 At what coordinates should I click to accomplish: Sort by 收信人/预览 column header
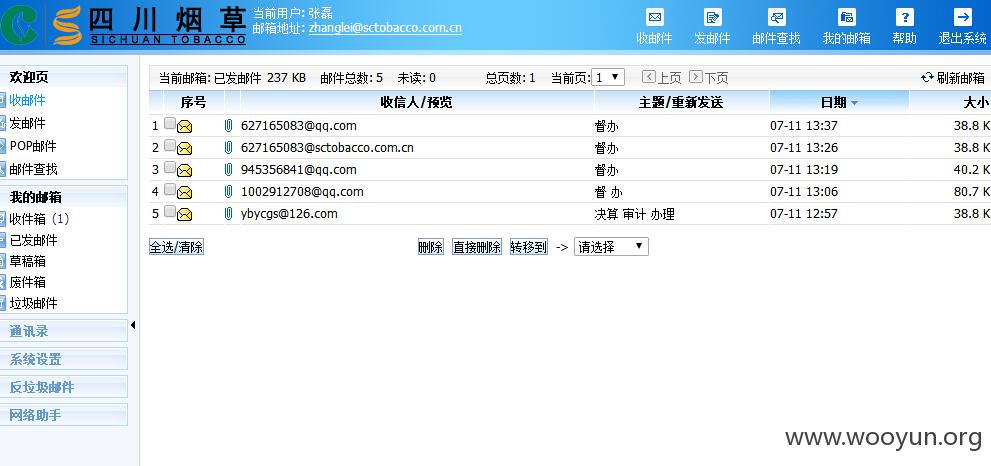pos(416,102)
